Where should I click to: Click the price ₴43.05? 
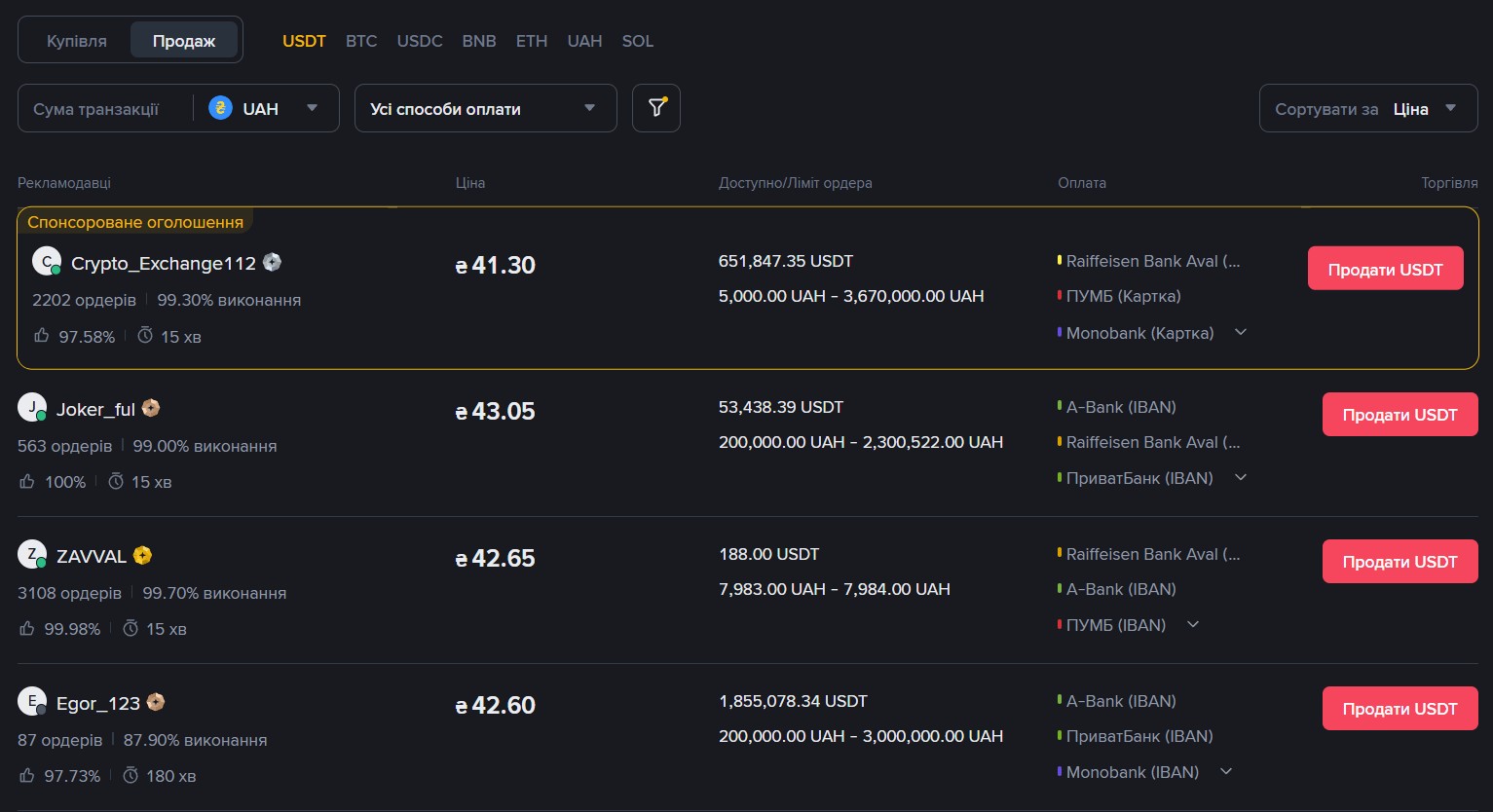pos(496,411)
